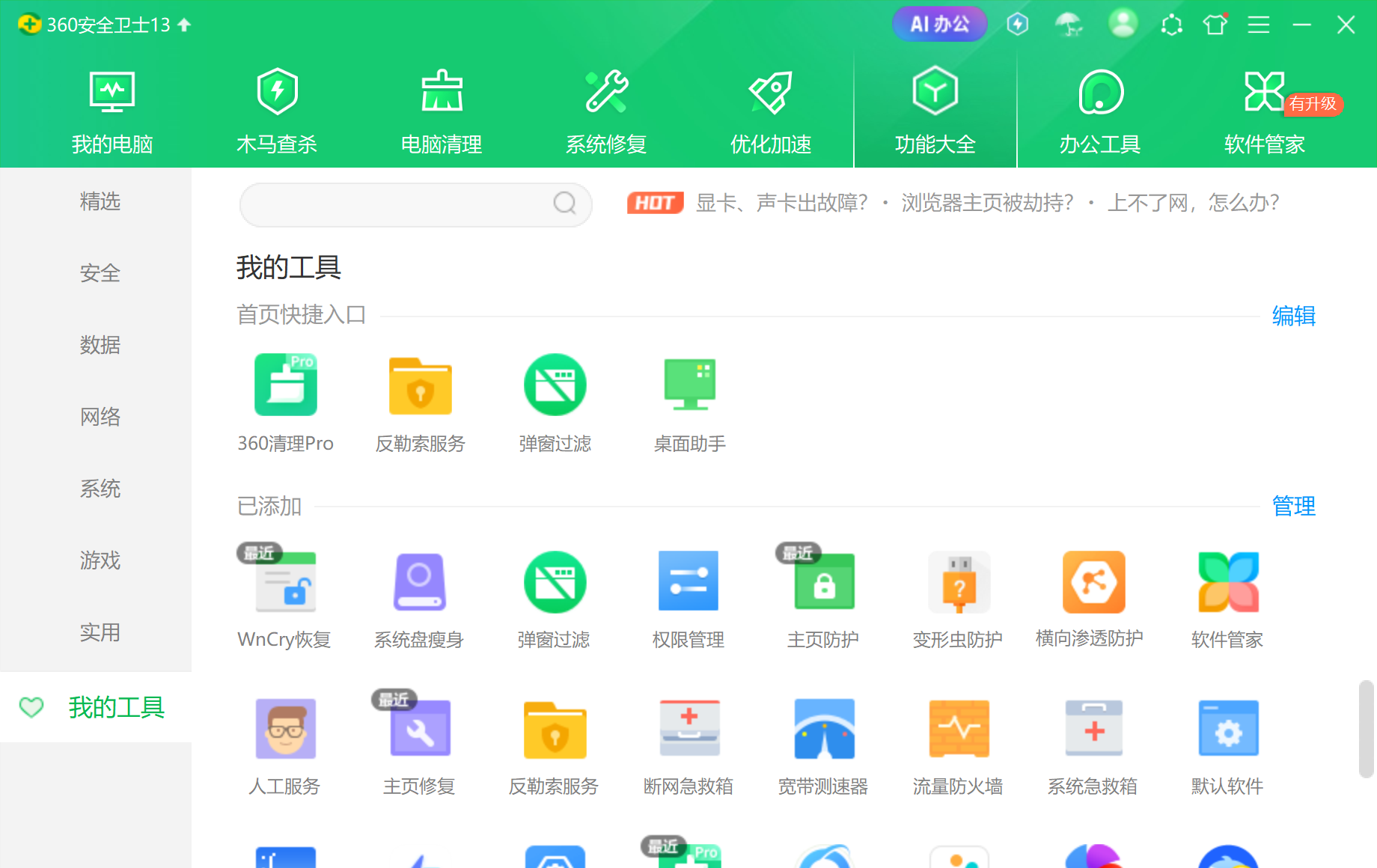
Task: Click the umbrella icon in title bar
Action: pos(1069,25)
